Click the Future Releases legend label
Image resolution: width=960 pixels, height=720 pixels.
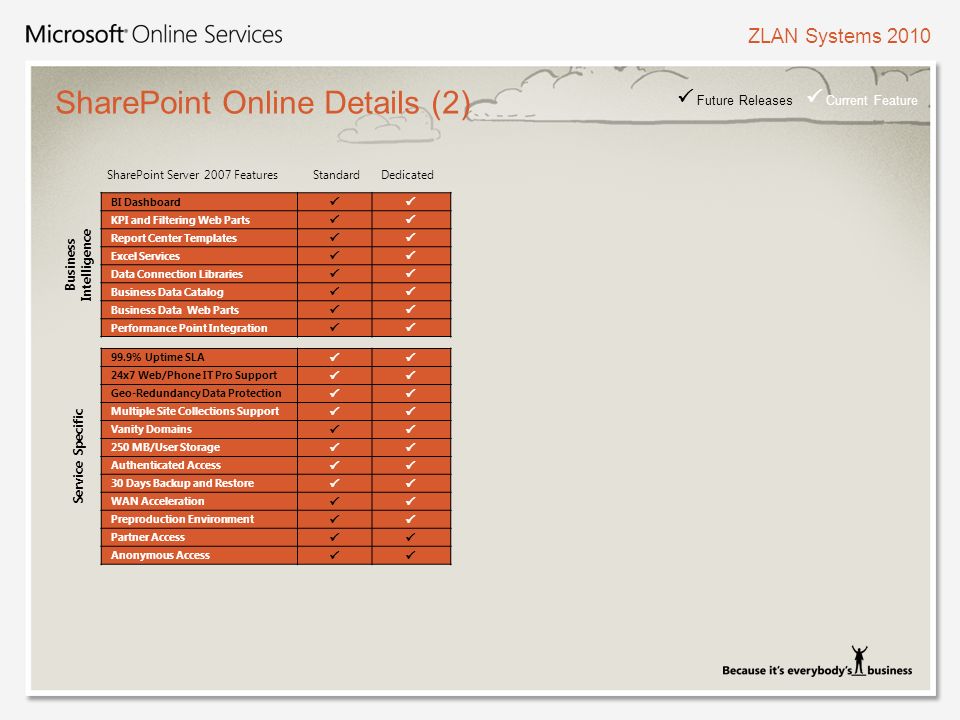[x=744, y=100]
